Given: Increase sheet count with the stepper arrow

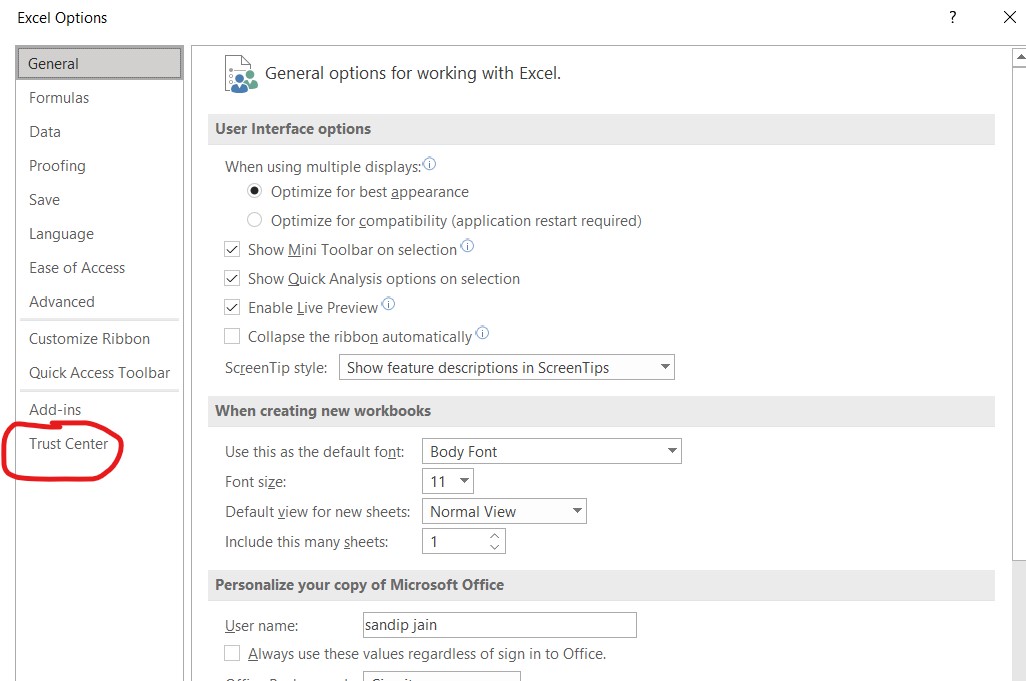Looking at the screenshot, I should [494, 536].
